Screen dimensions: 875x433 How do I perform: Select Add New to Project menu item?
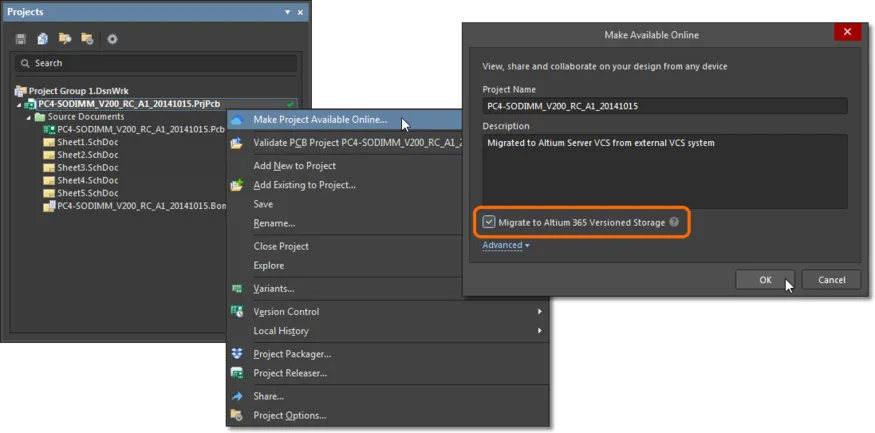point(295,166)
